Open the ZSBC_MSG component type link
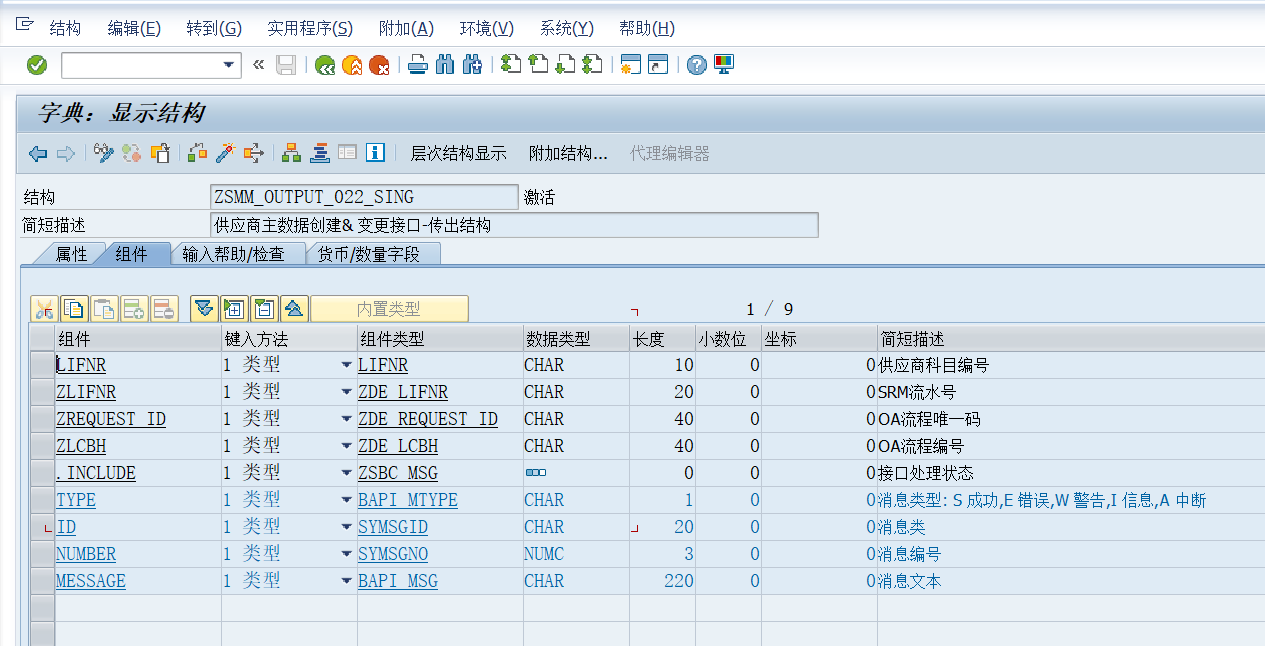Screen dimensions: 1265x646 point(398,474)
